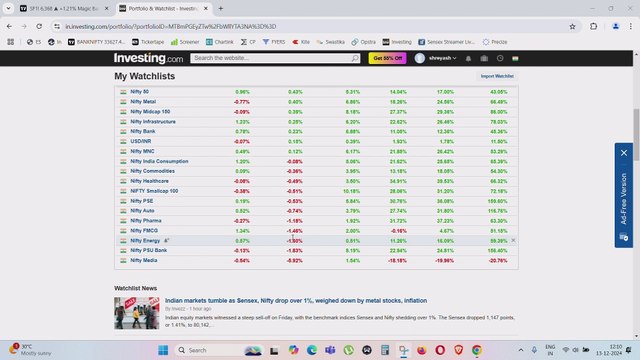
Task: Open the clock icon in header
Action: click(x=500, y=58)
